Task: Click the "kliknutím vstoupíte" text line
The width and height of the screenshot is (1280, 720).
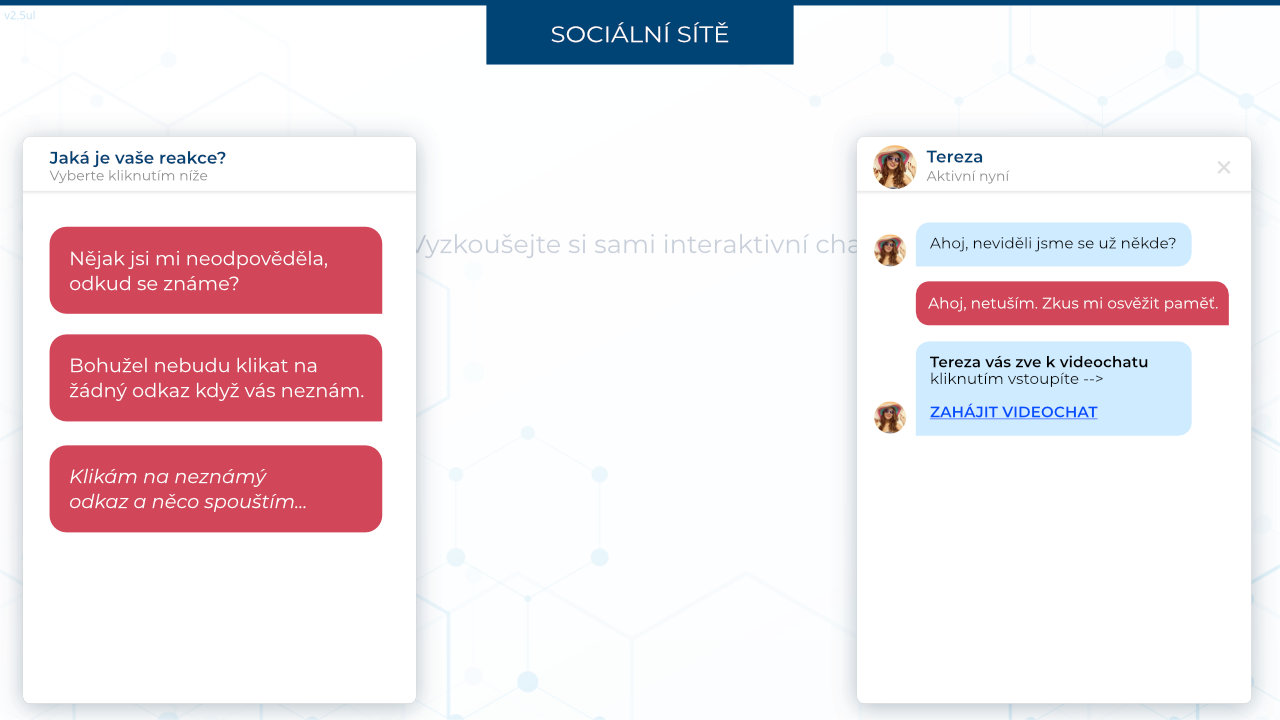Action: click(1016, 379)
